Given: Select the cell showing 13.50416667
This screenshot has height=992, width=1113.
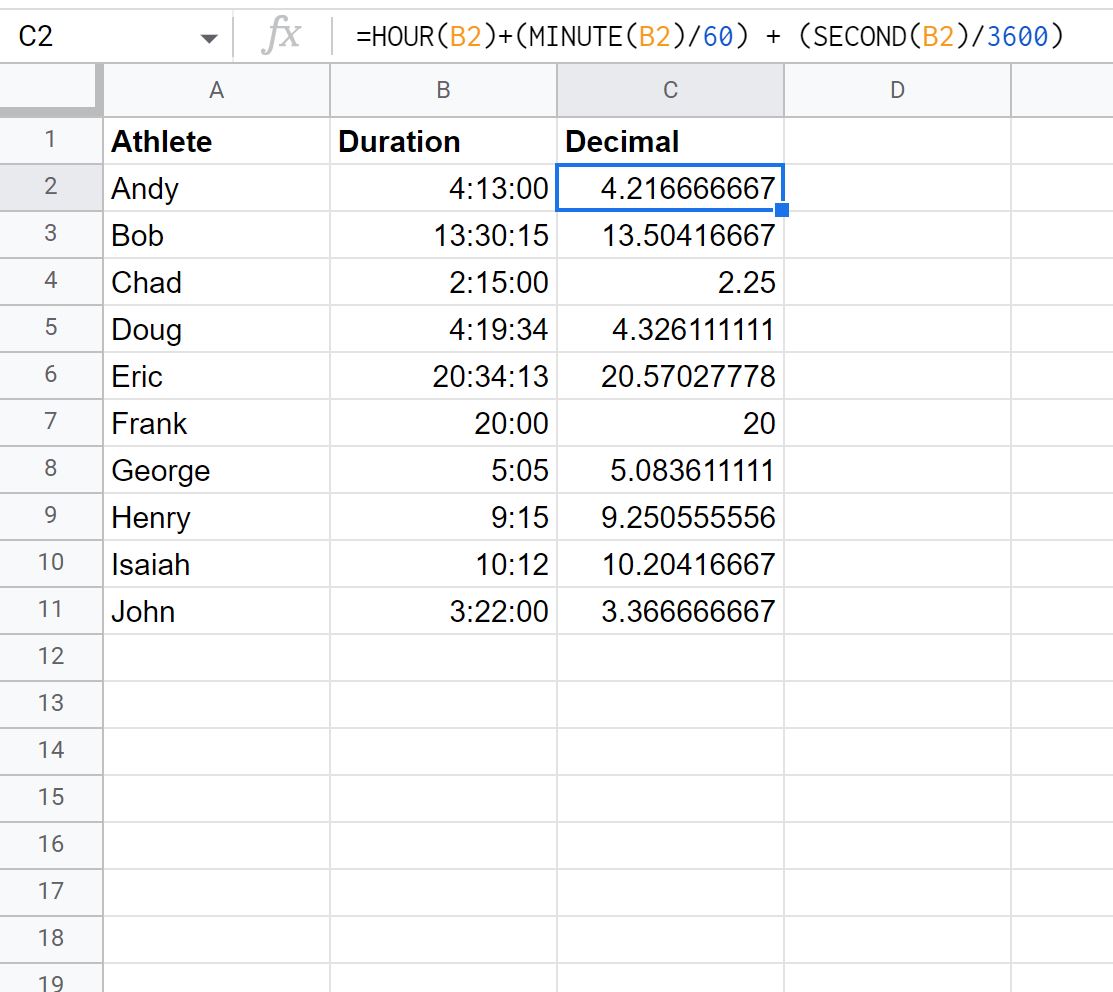Looking at the screenshot, I should 669,235.
